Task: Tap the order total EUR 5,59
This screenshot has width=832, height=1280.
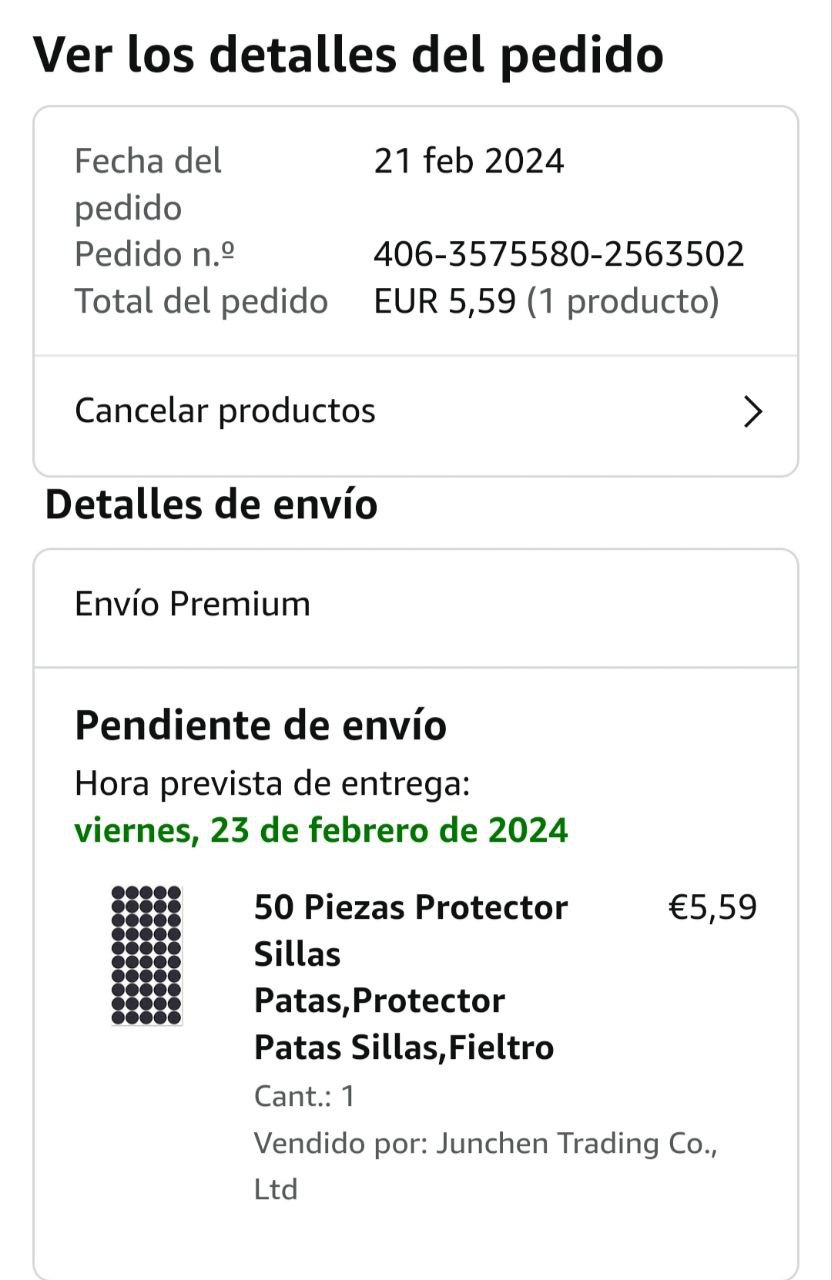Action: tap(445, 301)
